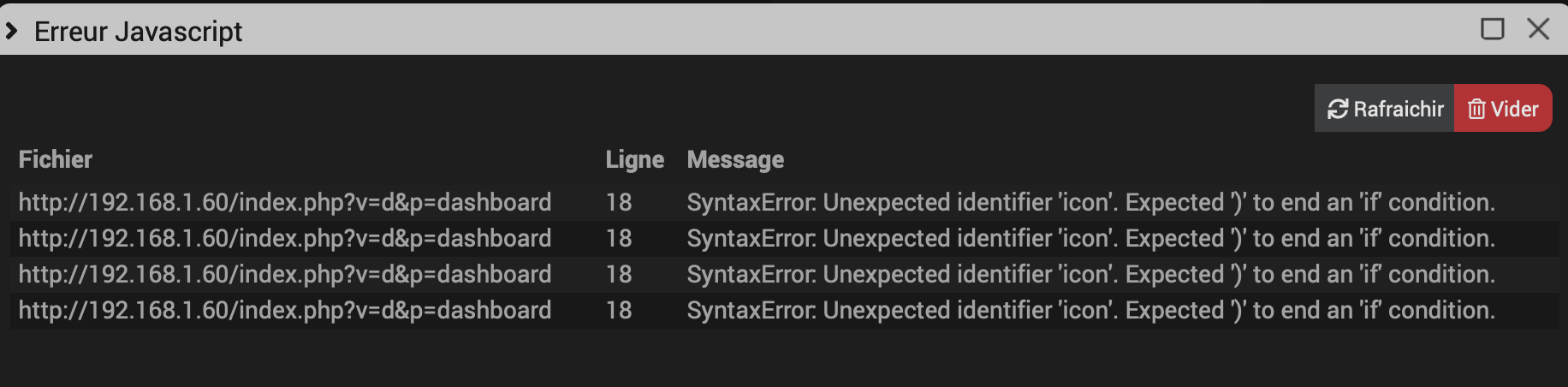Image resolution: width=1568 pixels, height=387 pixels.
Task: Click the Message column header
Action: click(x=735, y=159)
